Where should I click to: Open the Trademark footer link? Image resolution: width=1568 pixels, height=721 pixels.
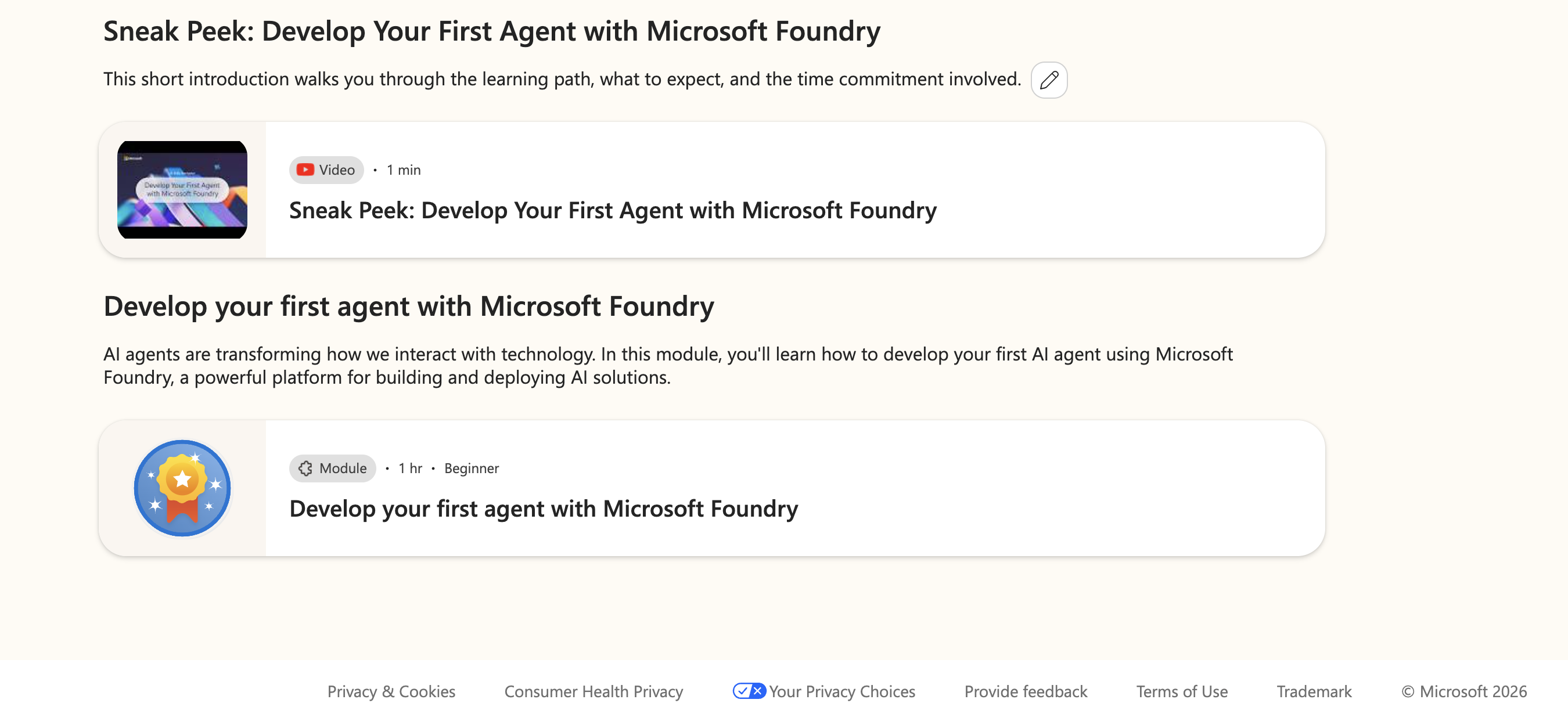click(x=1314, y=691)
